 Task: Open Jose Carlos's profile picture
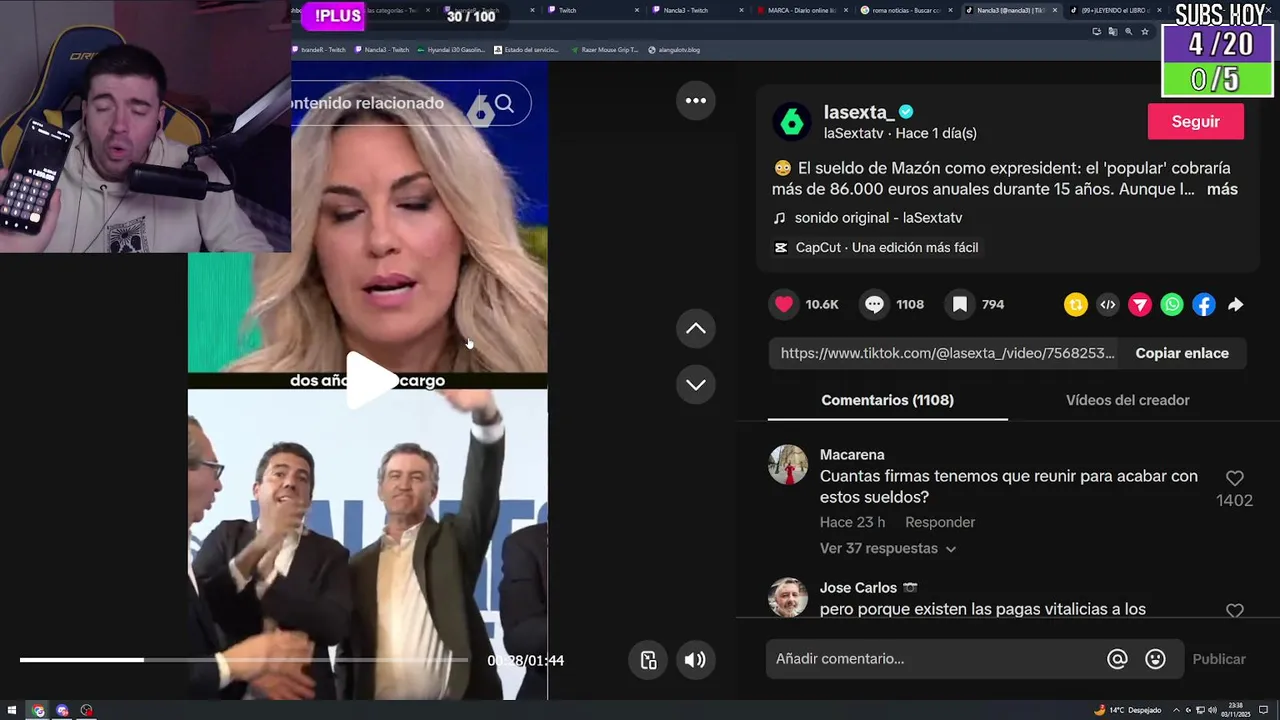point(788,597)
